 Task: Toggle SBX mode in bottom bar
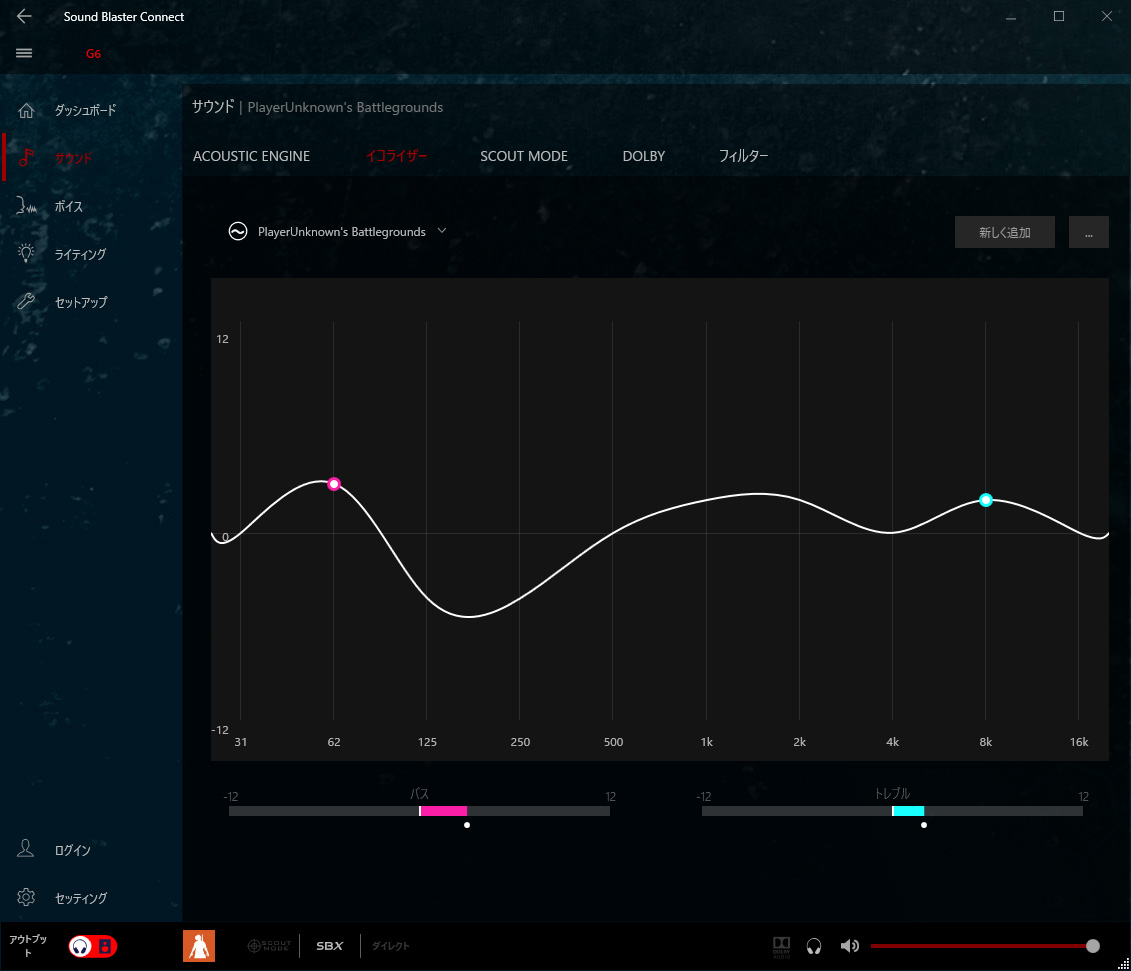click(x=329, y=946)
